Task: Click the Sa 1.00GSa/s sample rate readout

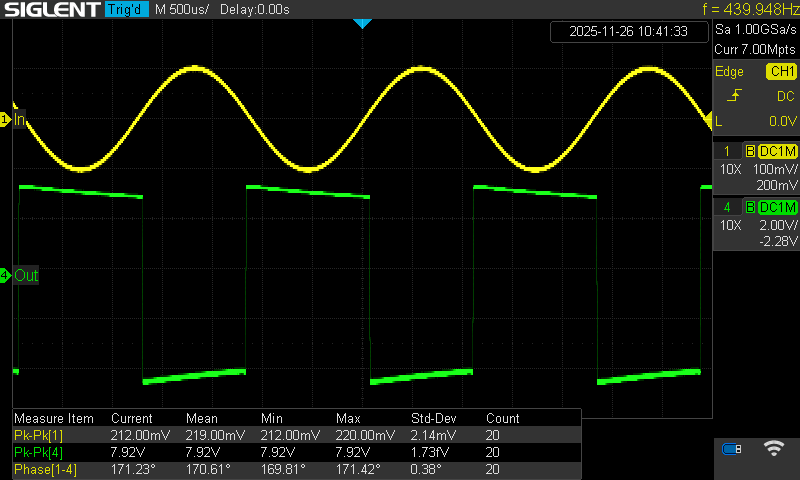Action: pos(756,31)
